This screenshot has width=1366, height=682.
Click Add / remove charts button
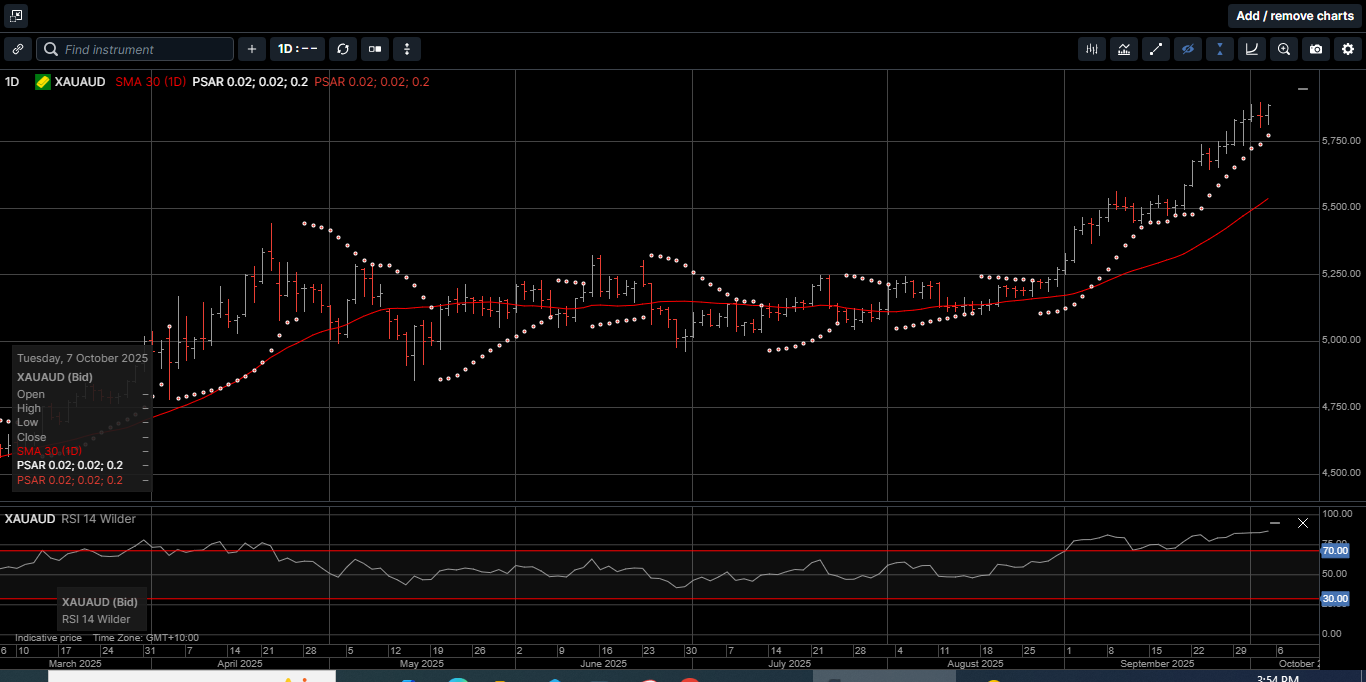point(1294,16)
